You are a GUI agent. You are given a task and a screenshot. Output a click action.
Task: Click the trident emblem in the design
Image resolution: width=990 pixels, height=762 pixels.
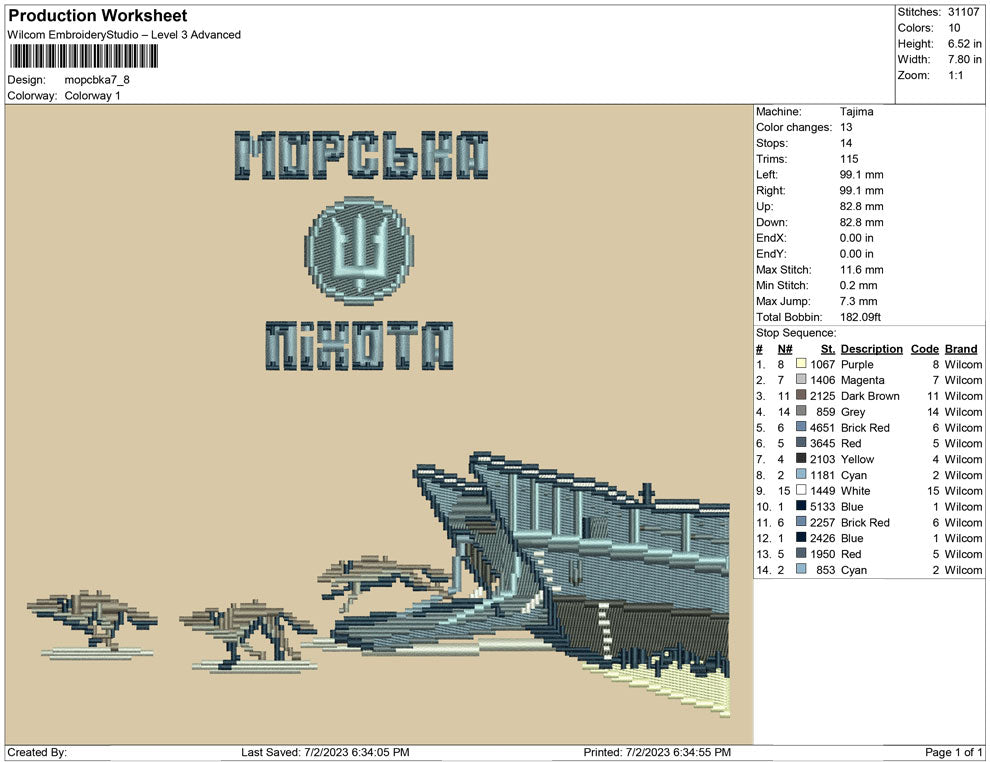358,250
